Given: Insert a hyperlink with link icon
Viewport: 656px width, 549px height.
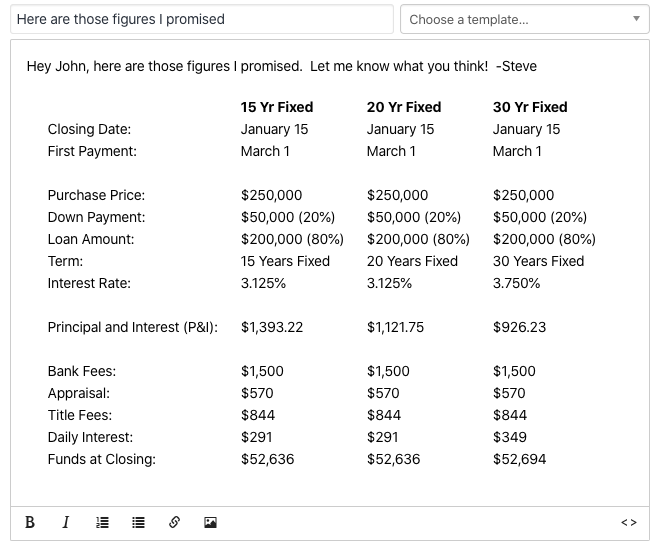Looking at the screenshot, I should pos(174,522).
